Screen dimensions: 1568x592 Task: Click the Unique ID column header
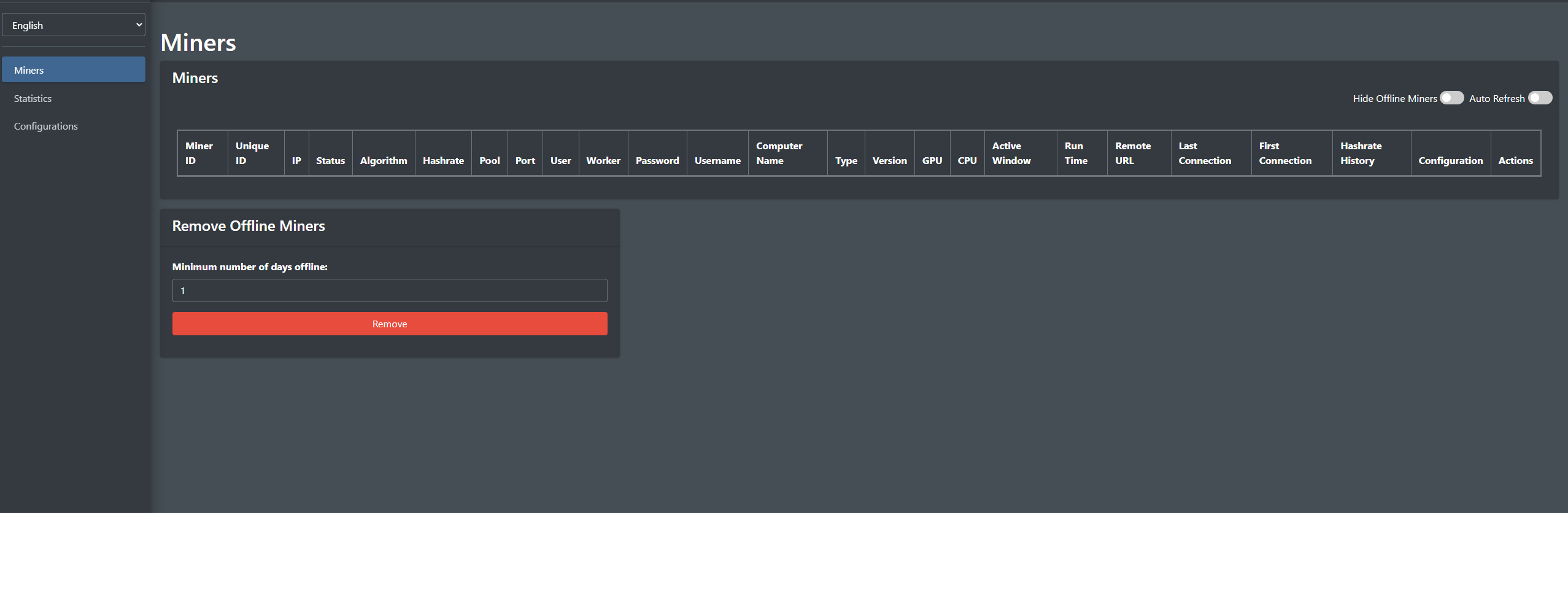(252, 153)
